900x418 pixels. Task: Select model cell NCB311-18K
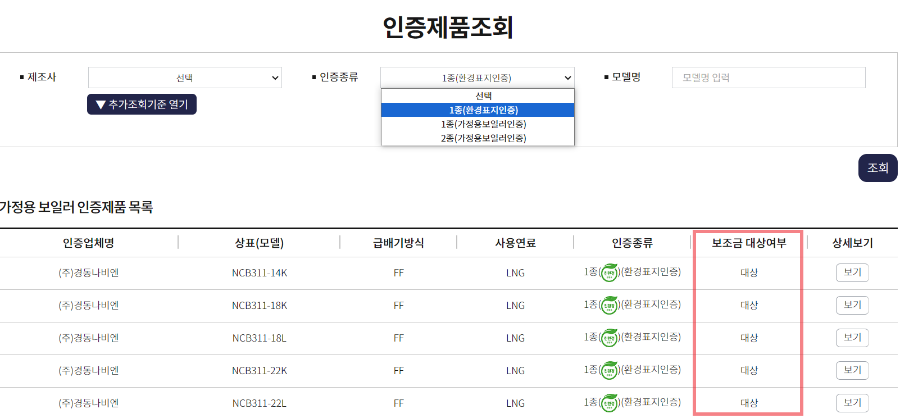(x=259, y=305)
